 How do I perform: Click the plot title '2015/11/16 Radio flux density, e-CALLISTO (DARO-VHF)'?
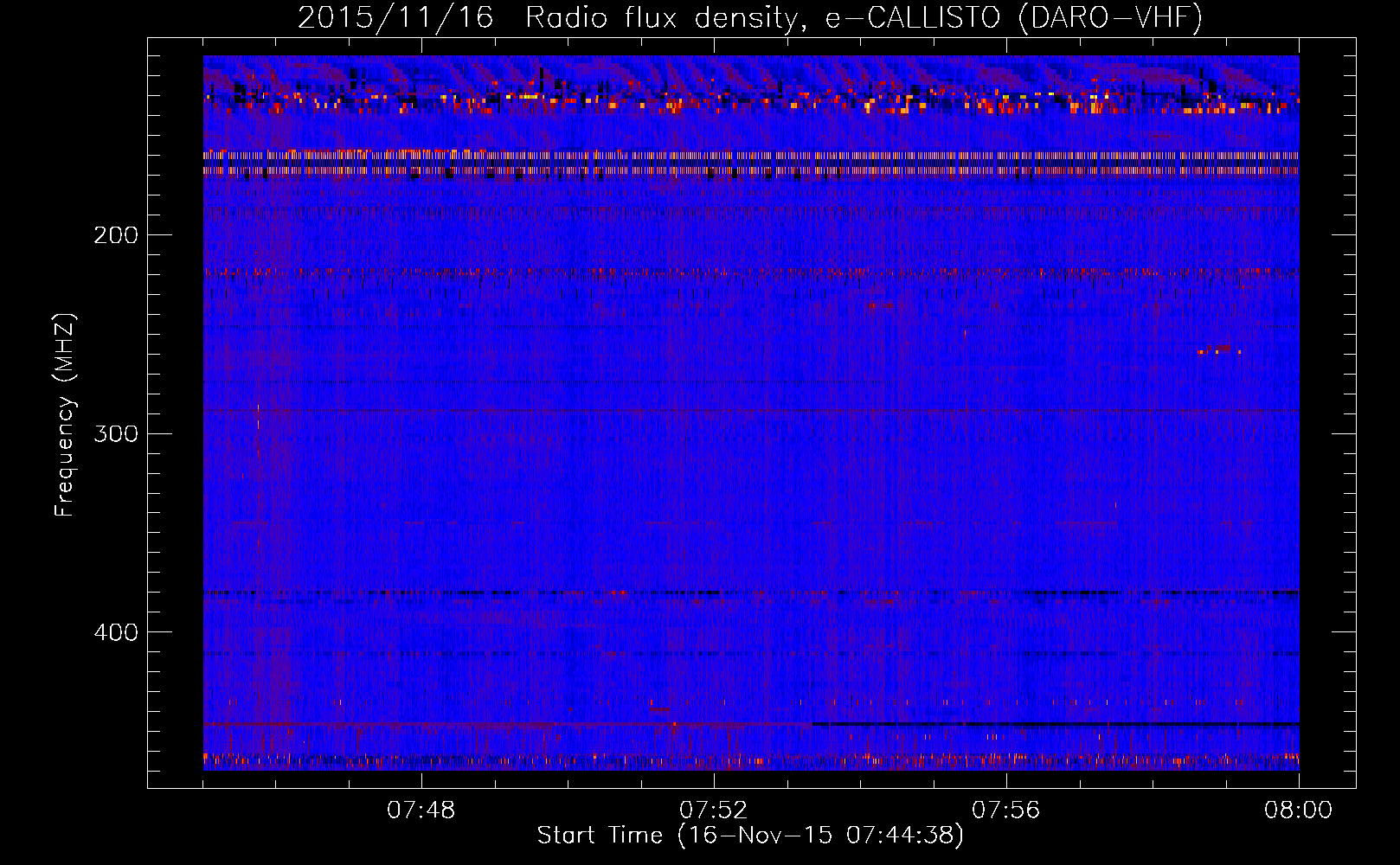click(750, 18)
